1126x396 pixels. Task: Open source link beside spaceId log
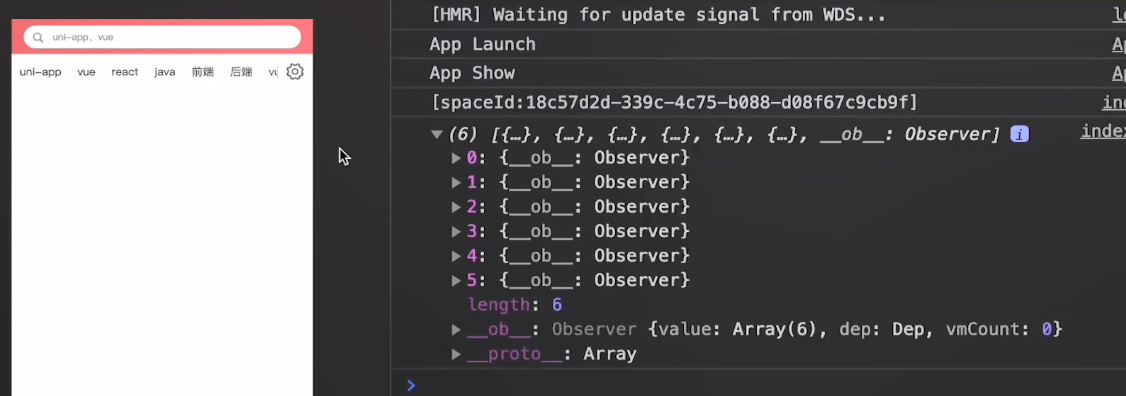coord(1114,103)
